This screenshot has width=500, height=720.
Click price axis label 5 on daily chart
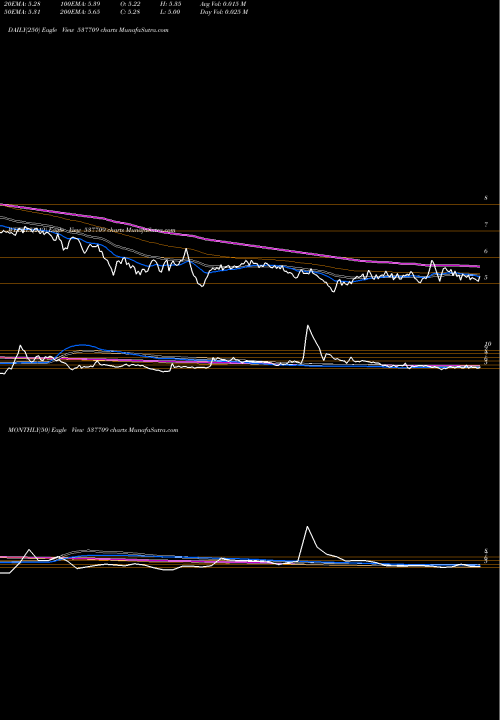tap(486, 277)
